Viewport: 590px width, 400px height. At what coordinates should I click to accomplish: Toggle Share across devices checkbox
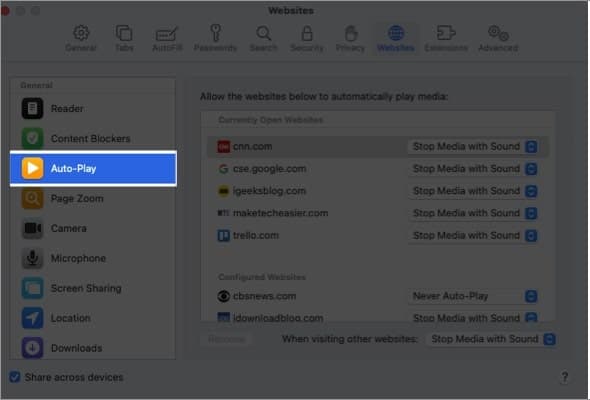click(x=15, y=377)
